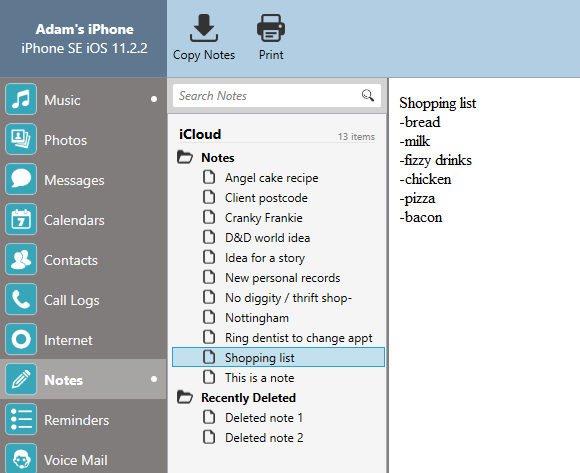
Task: Click the Notes label in sidebar
Action: pos(63,380)
